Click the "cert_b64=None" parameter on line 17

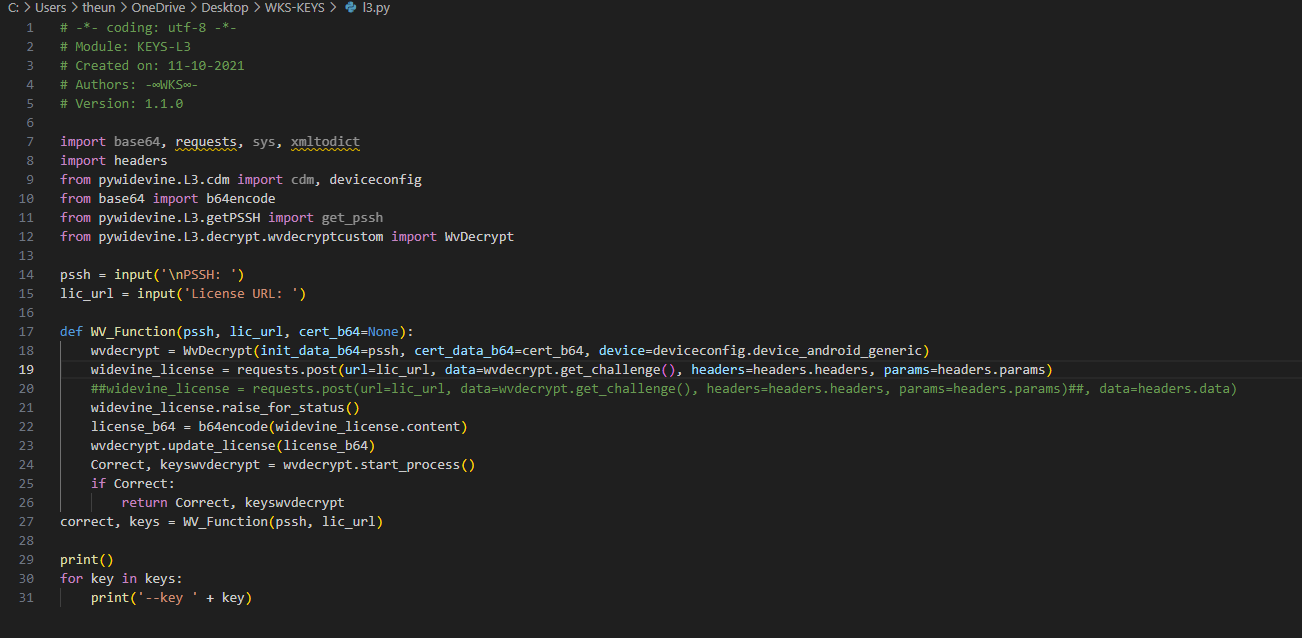click(352, 332)
